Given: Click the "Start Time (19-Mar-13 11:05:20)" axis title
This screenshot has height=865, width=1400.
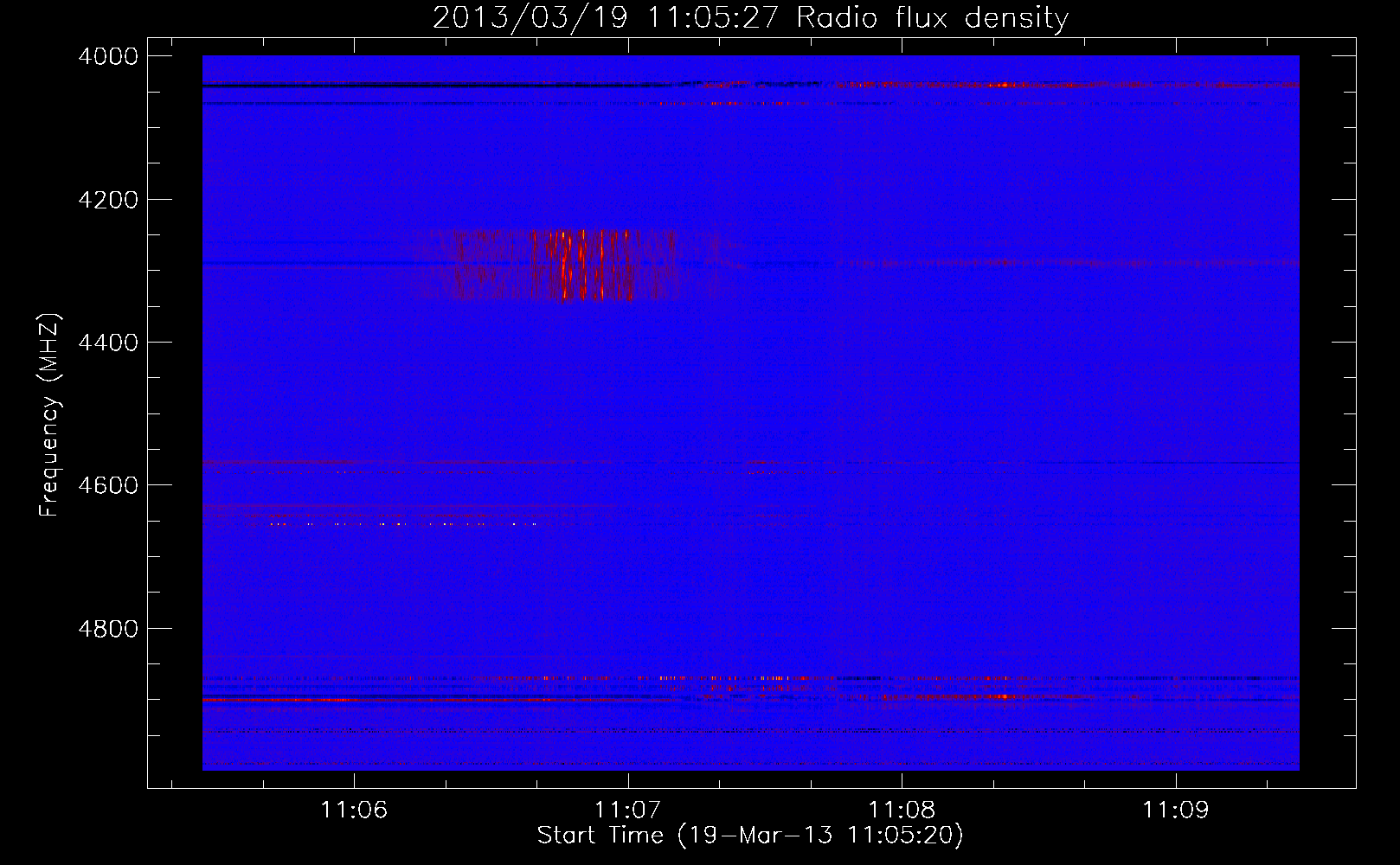Looking at the screenshot, I should tap(750, 836).
